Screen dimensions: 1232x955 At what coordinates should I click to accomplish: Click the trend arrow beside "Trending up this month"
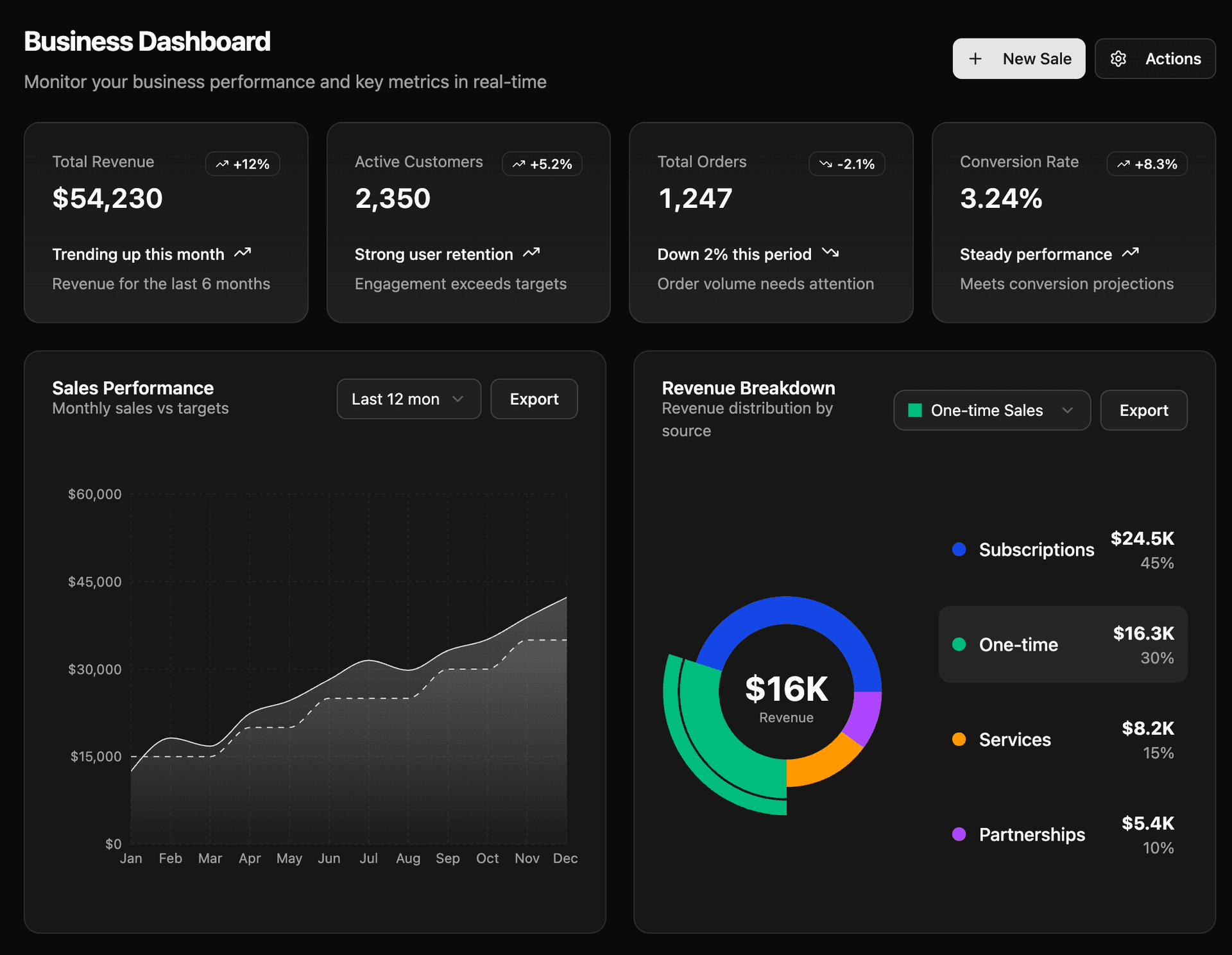point(243,252)
